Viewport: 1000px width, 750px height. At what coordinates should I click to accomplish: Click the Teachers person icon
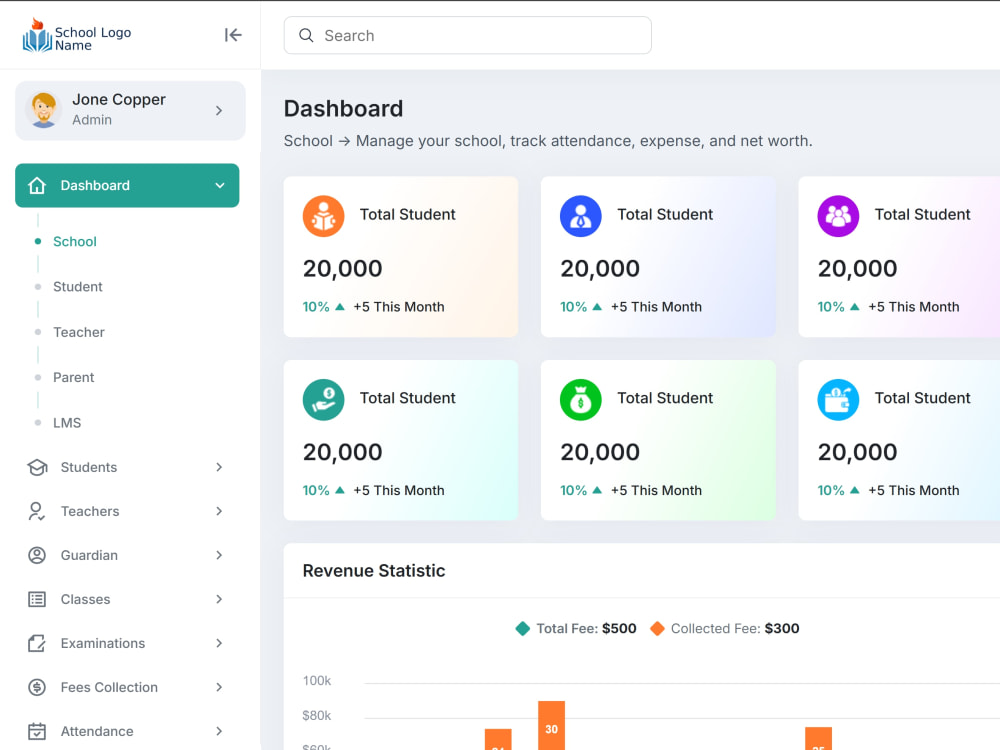pos(36,511)
